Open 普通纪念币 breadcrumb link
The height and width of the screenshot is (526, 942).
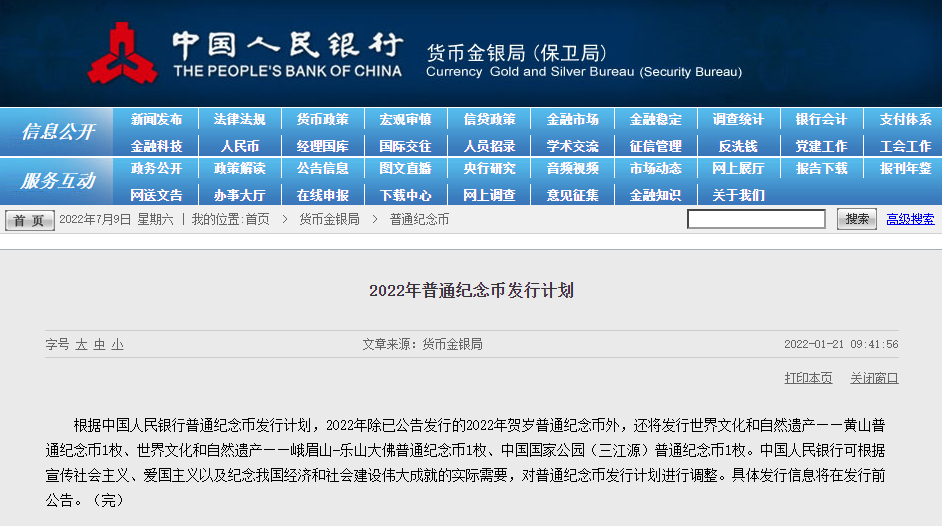(x=419, y=220)
